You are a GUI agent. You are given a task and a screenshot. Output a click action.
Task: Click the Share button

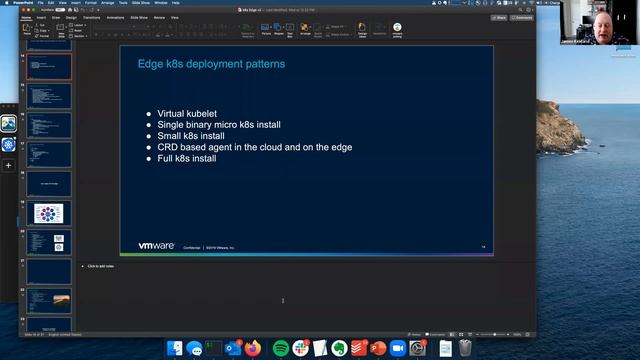click(x=499, y=18)
